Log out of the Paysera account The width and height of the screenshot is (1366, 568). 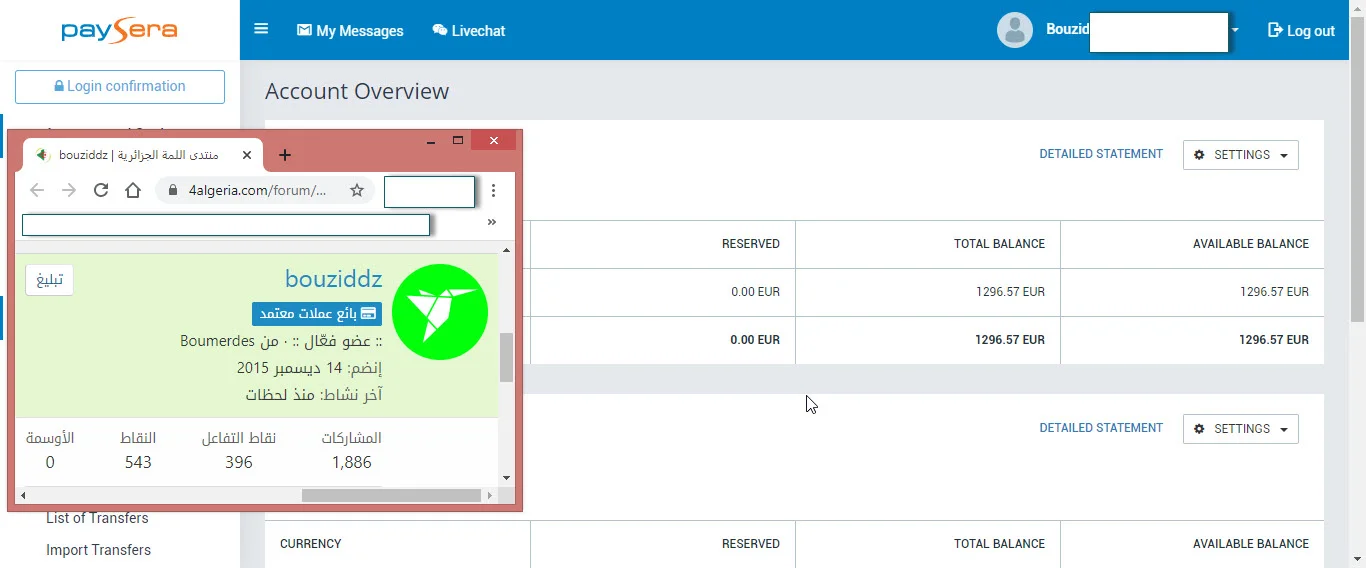pos(1301,31)
